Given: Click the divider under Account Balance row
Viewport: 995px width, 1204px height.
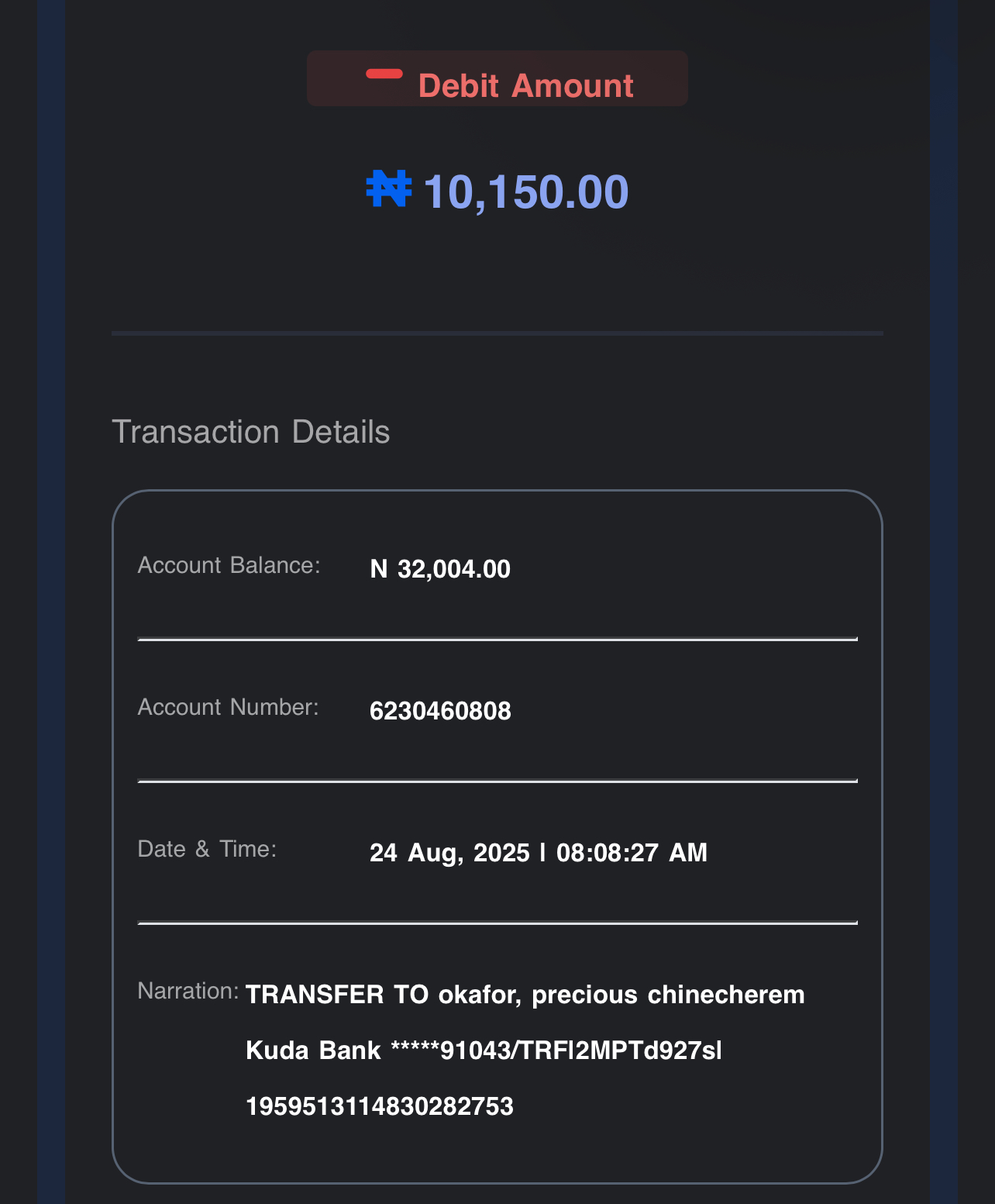Looking at the screenshot, I should (x=497, y=640).
